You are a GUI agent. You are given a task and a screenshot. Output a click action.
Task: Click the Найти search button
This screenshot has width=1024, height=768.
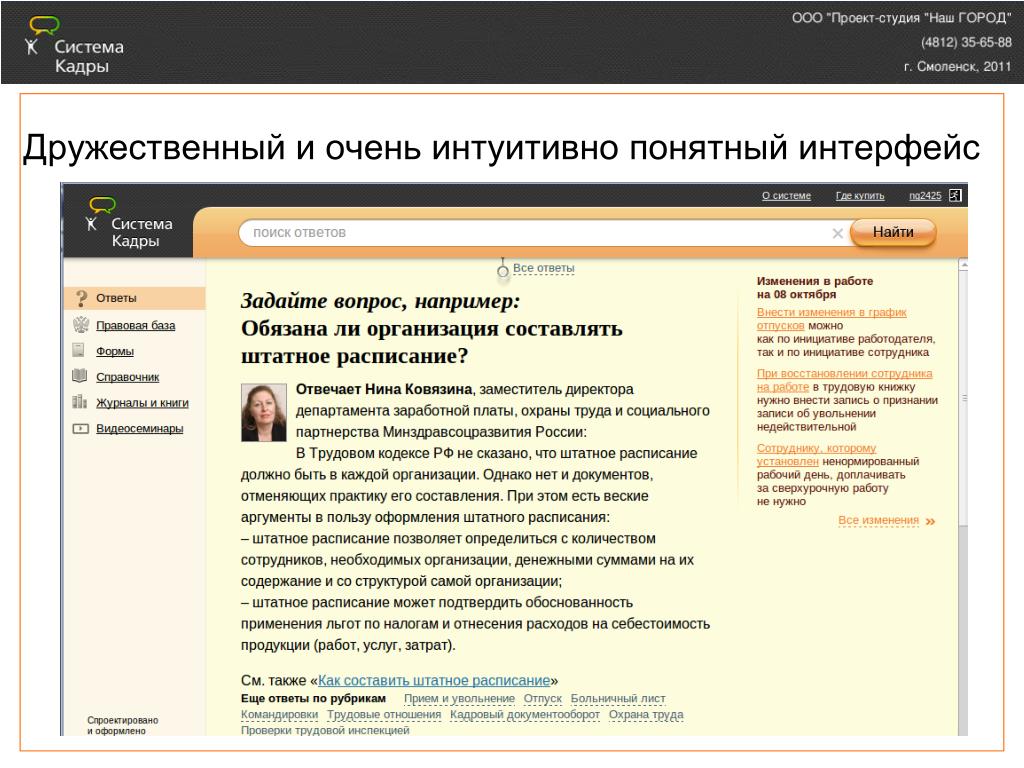pos(893,232)
